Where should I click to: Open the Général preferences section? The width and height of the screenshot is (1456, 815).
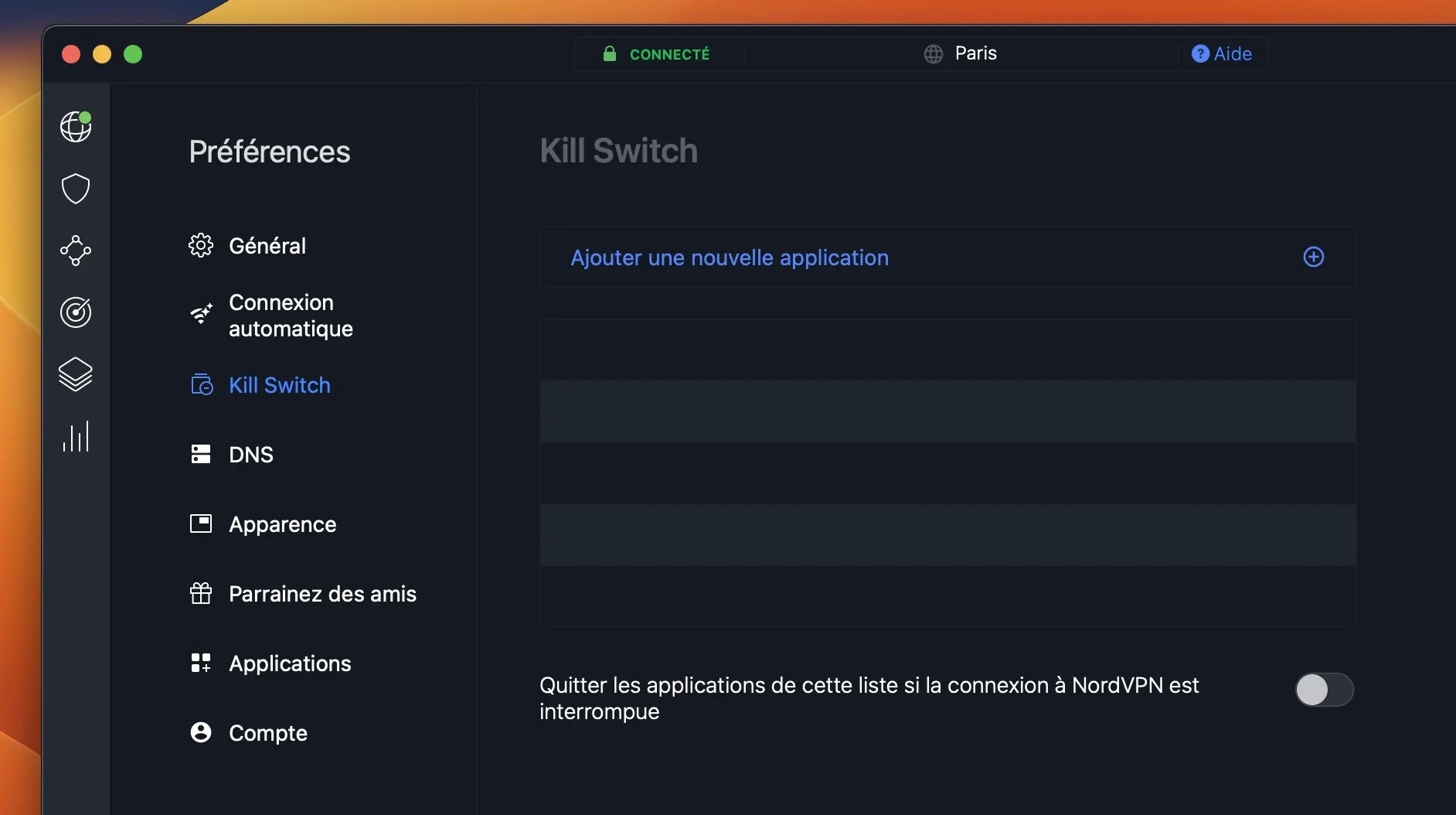pyautogui.click(x=267, y=246)
